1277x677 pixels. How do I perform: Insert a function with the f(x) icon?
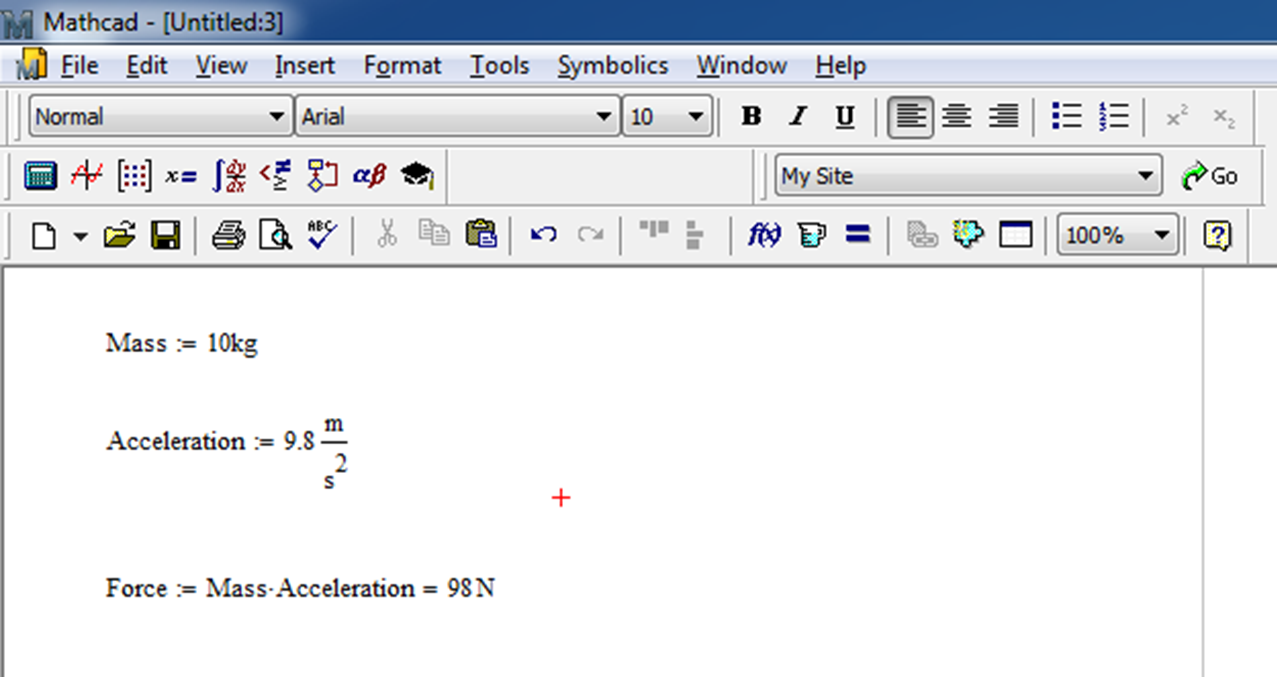pos(763,236)
